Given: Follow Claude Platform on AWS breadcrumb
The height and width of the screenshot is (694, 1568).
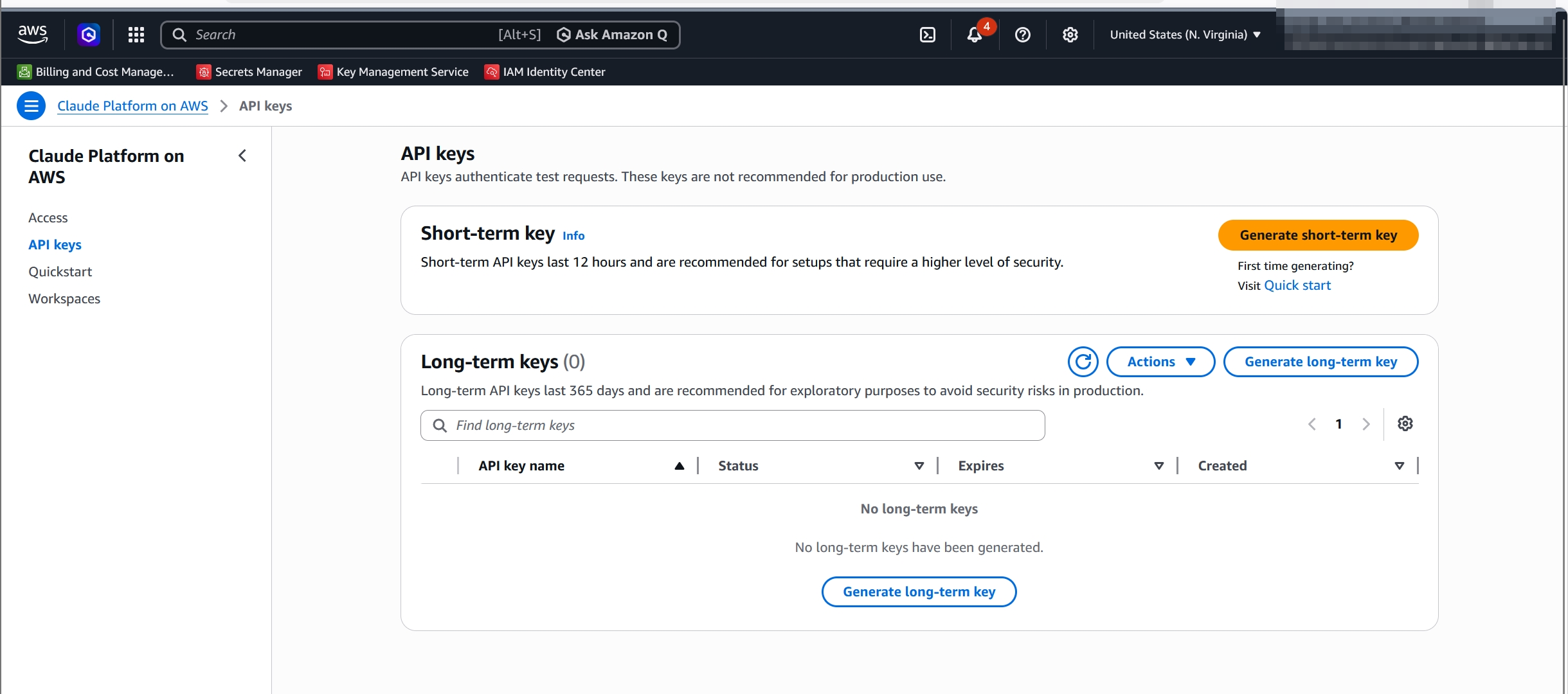Looking at the screenshot, I should coord(132,106).
